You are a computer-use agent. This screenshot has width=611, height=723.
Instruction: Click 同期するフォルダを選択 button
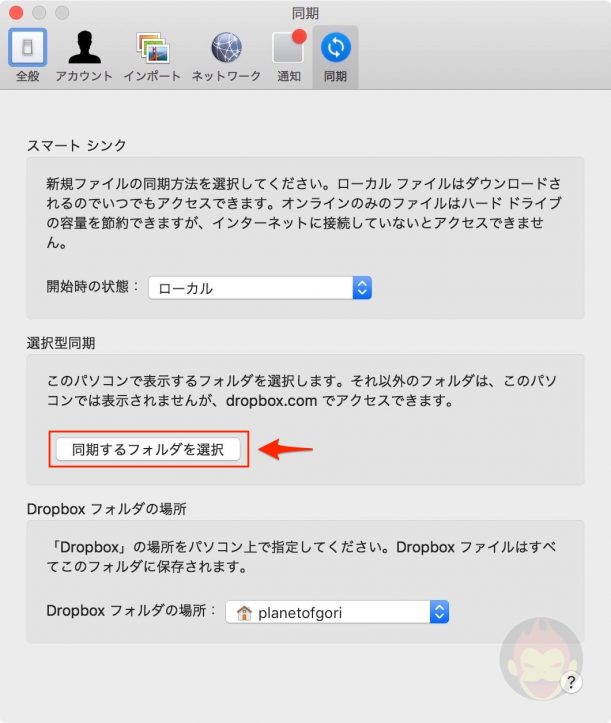(148, 450)
